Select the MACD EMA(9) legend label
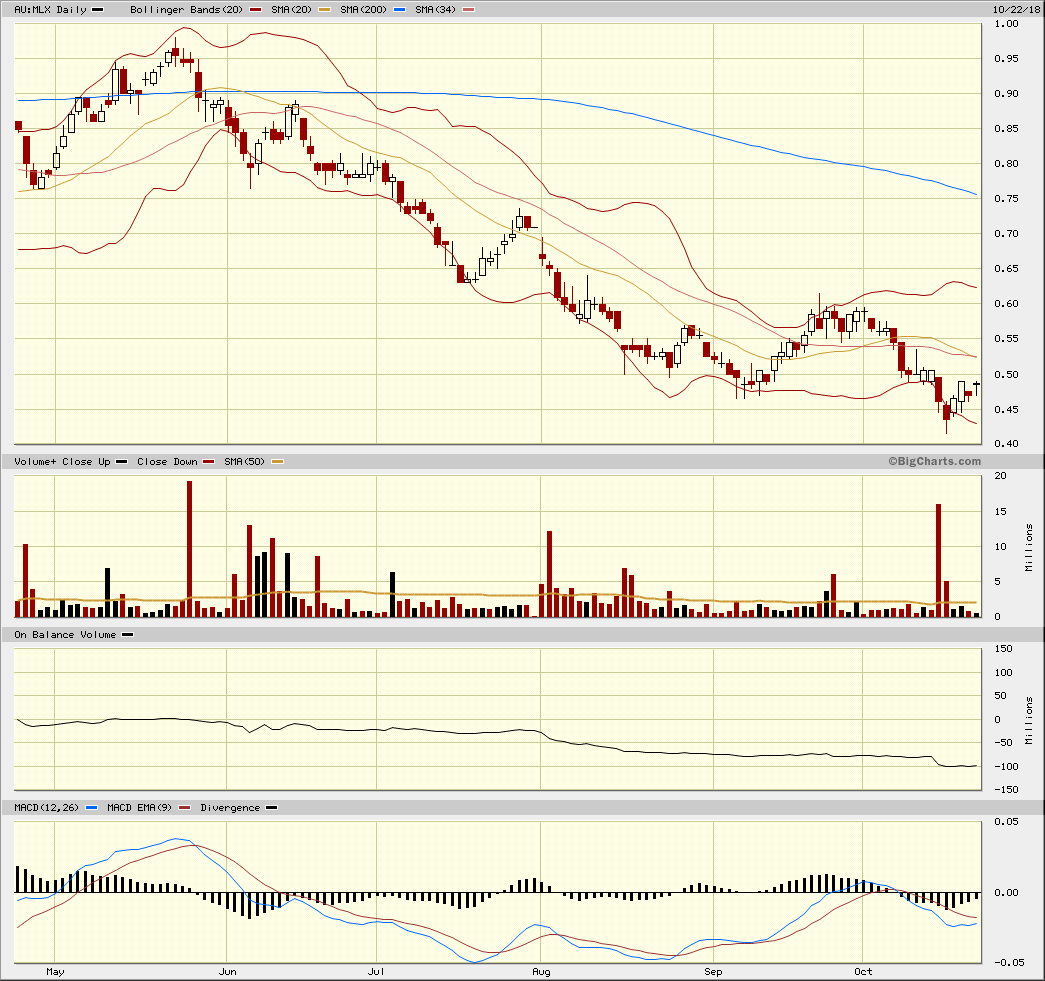1045x981 pixels. pyautogui.click(x=139, y=808)
